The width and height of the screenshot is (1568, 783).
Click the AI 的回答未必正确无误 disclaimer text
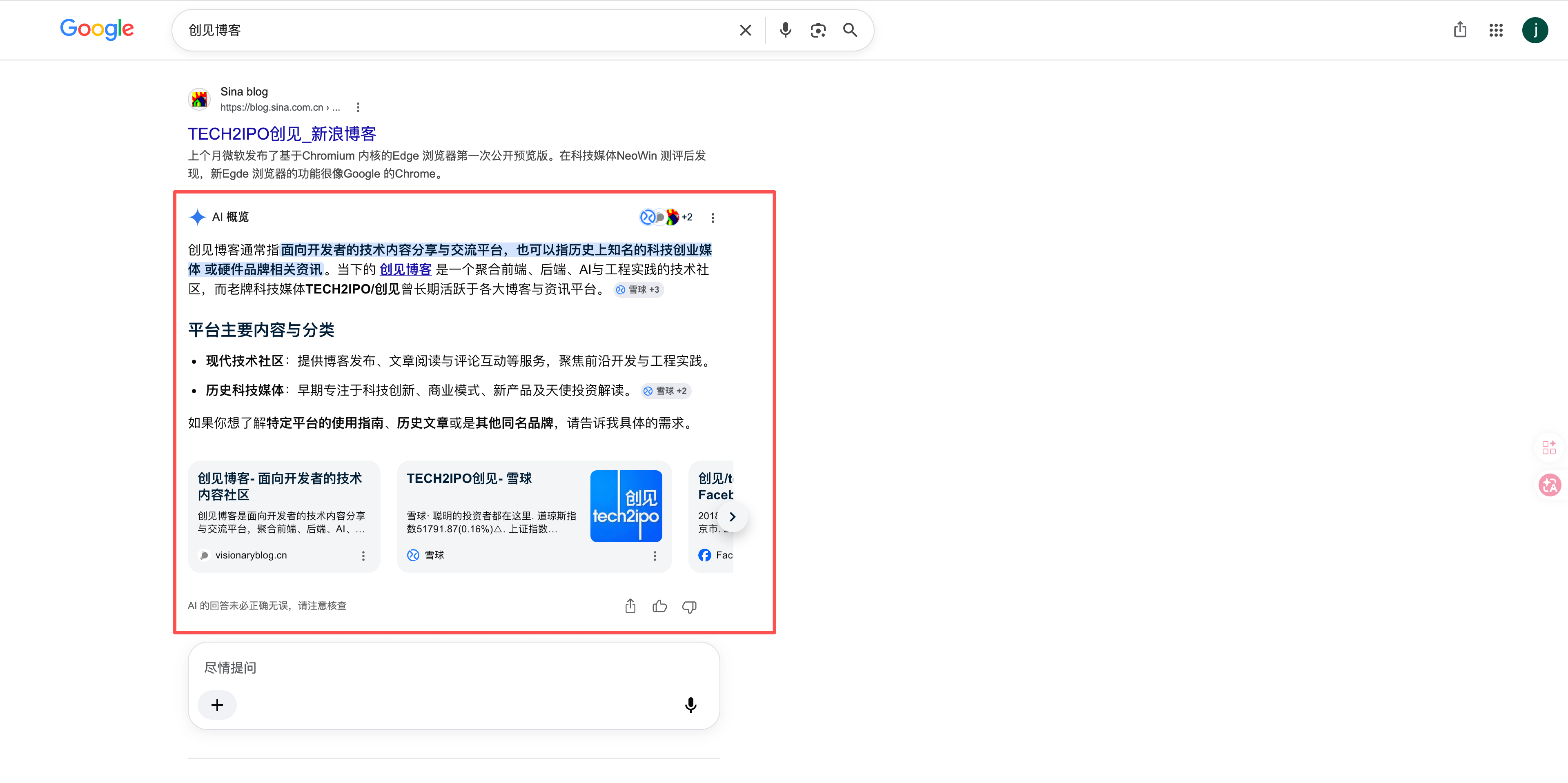click(267, 606)
